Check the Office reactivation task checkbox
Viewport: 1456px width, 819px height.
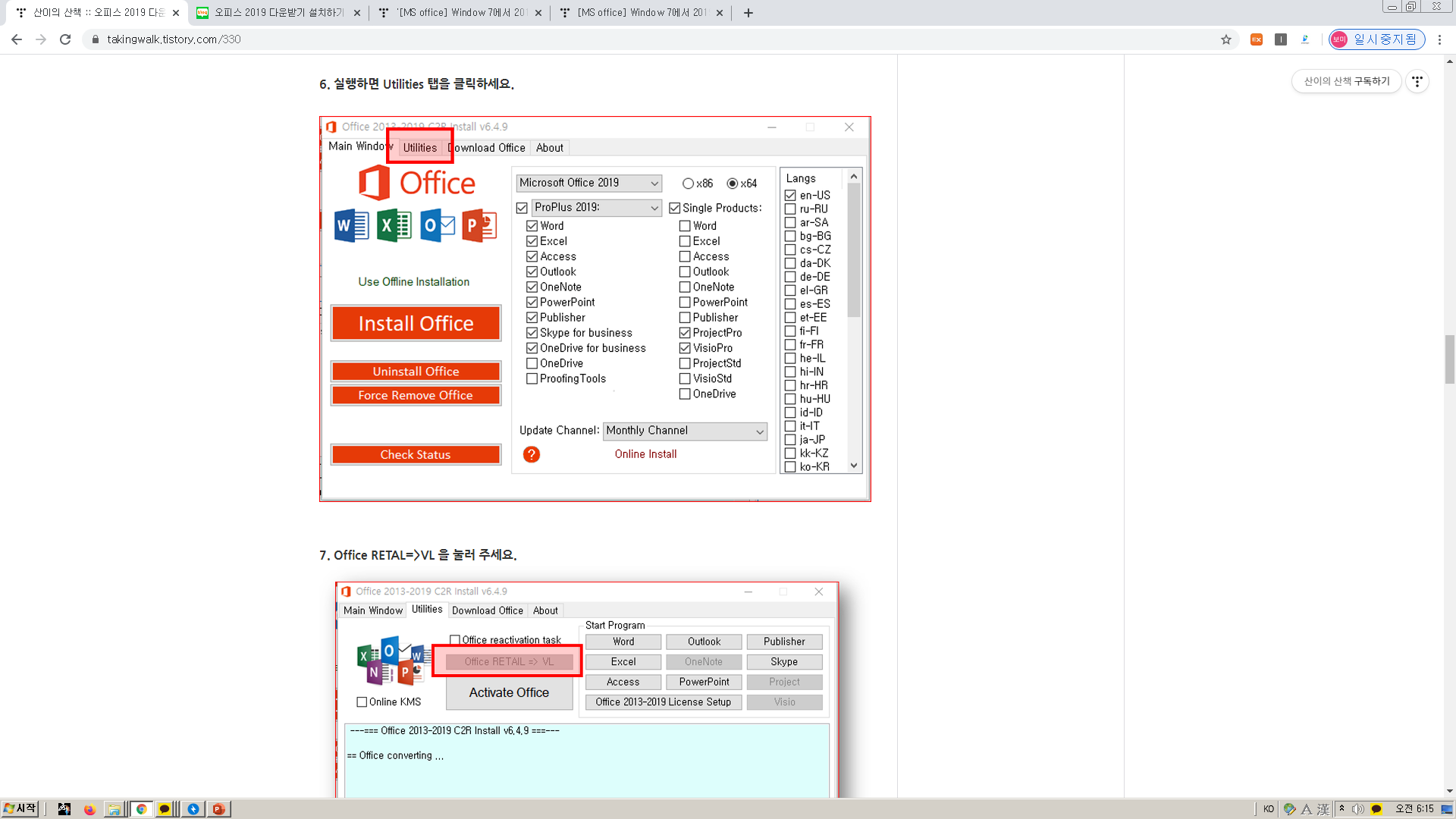[x=455, y=640]
